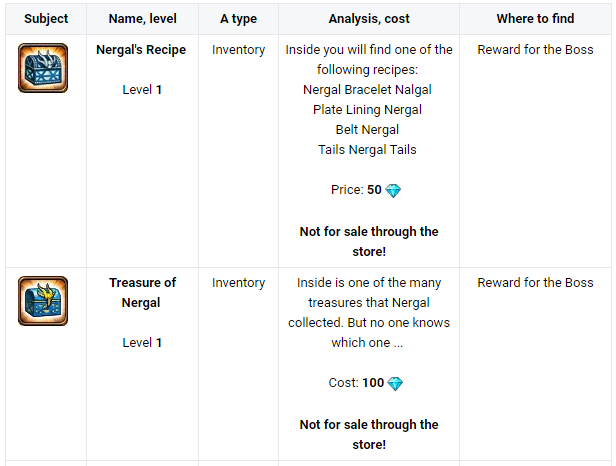This screenshot has width=616, height=466.
Task: Click Reward for the Boss for Nergal's Recipe
Action: tap(535, 50)
